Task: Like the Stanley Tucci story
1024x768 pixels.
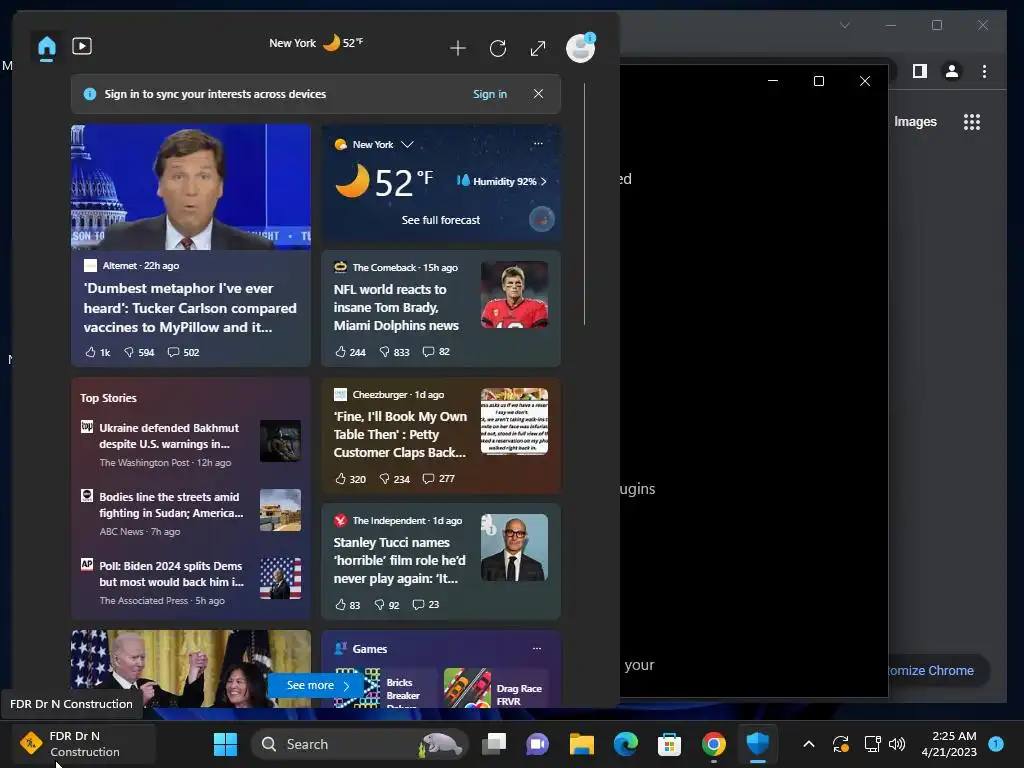Action: pyautogui.click(x=347, y=605)
